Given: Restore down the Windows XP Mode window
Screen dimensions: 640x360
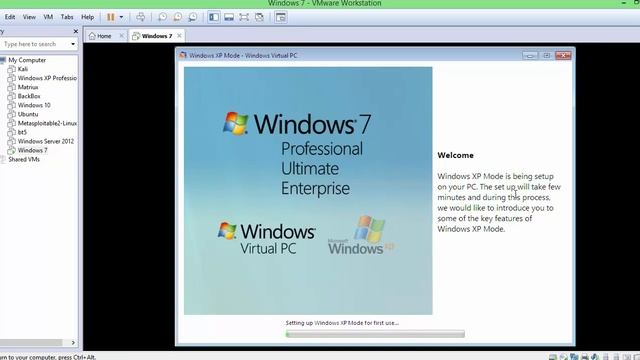Looking at the screenshot, I should point(546,56).
